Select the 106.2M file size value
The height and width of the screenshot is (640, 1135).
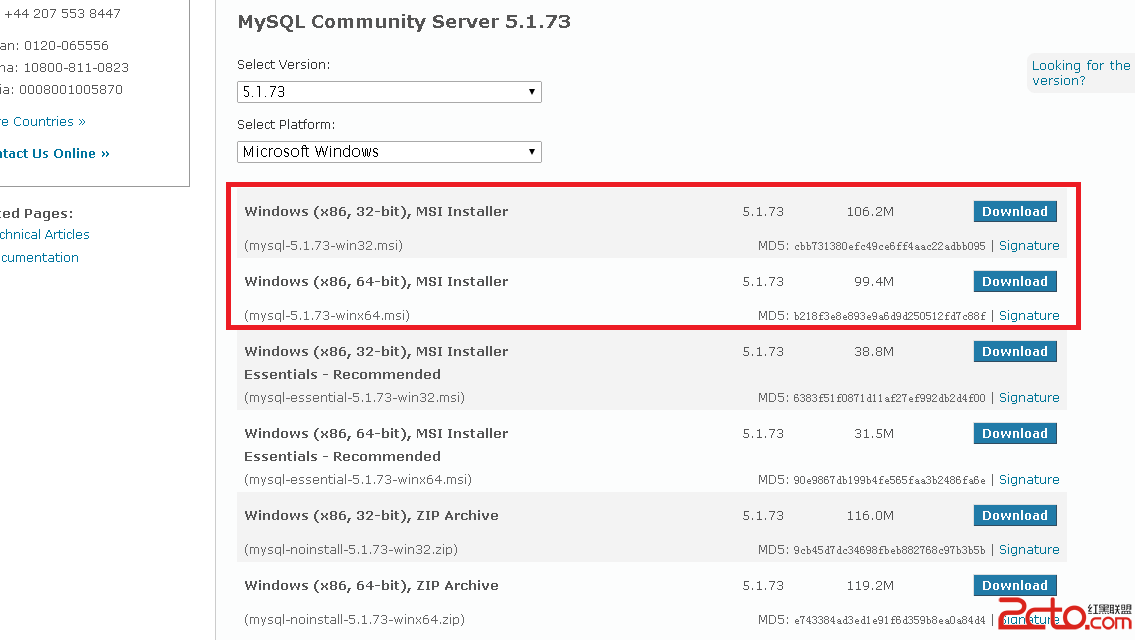click(x=870, y=211)
